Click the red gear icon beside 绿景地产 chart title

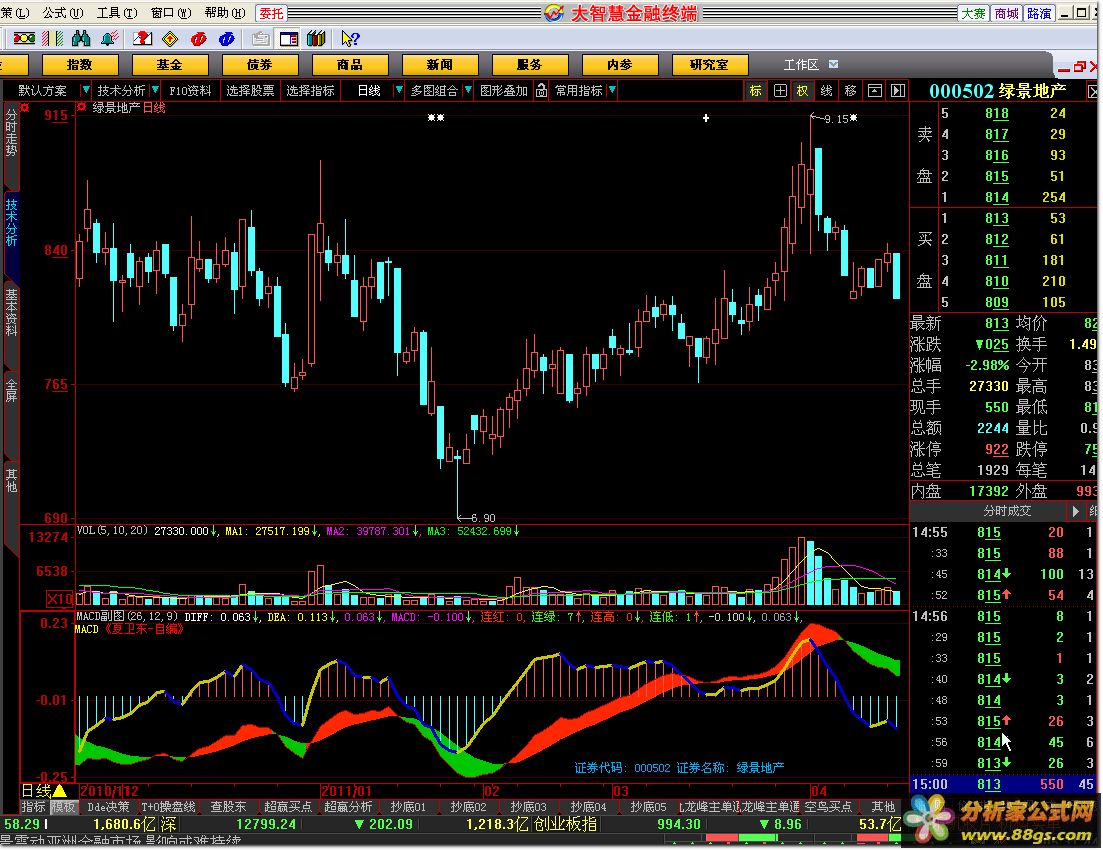82,107
